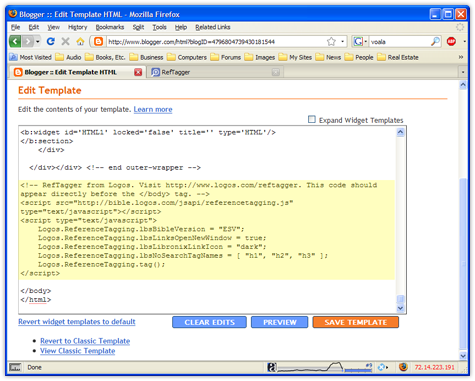Go to the Home page icon
The height and width of the screenshot is (381, 475).
click(x=80, y=41)
